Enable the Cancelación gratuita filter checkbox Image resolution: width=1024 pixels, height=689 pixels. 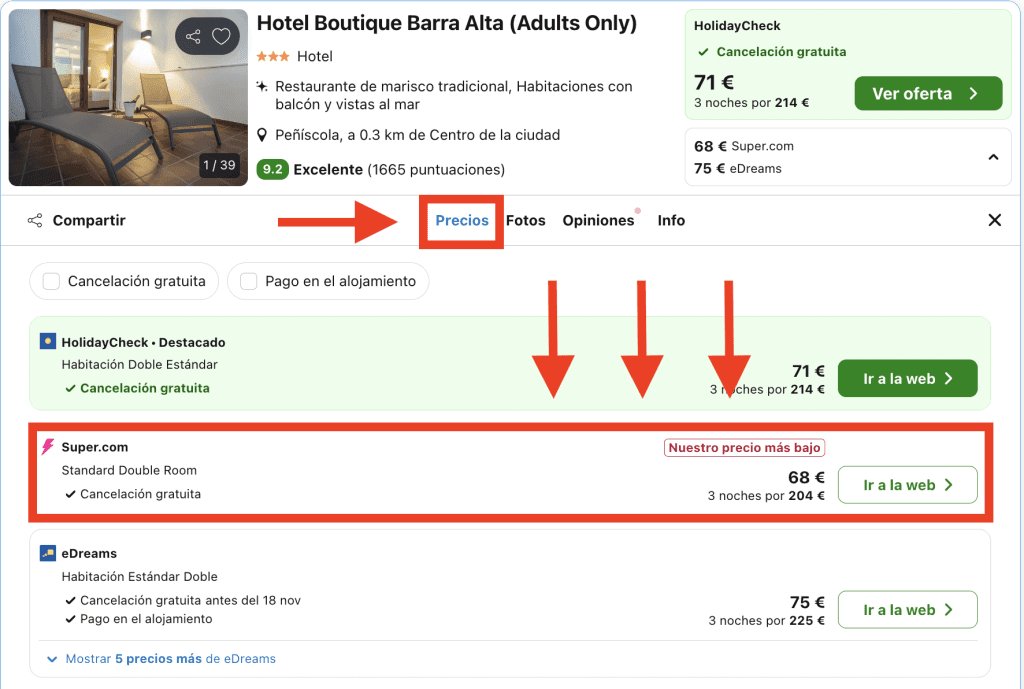[x=51, y=282]
